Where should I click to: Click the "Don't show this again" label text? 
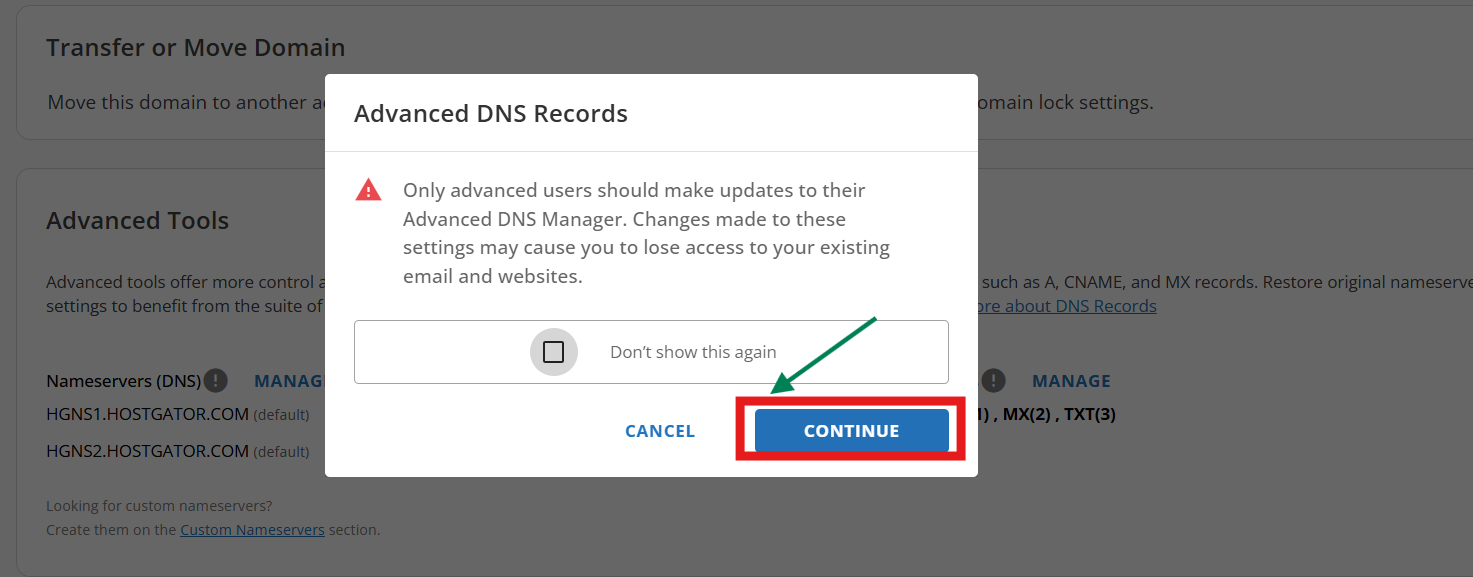click(693, 352)
